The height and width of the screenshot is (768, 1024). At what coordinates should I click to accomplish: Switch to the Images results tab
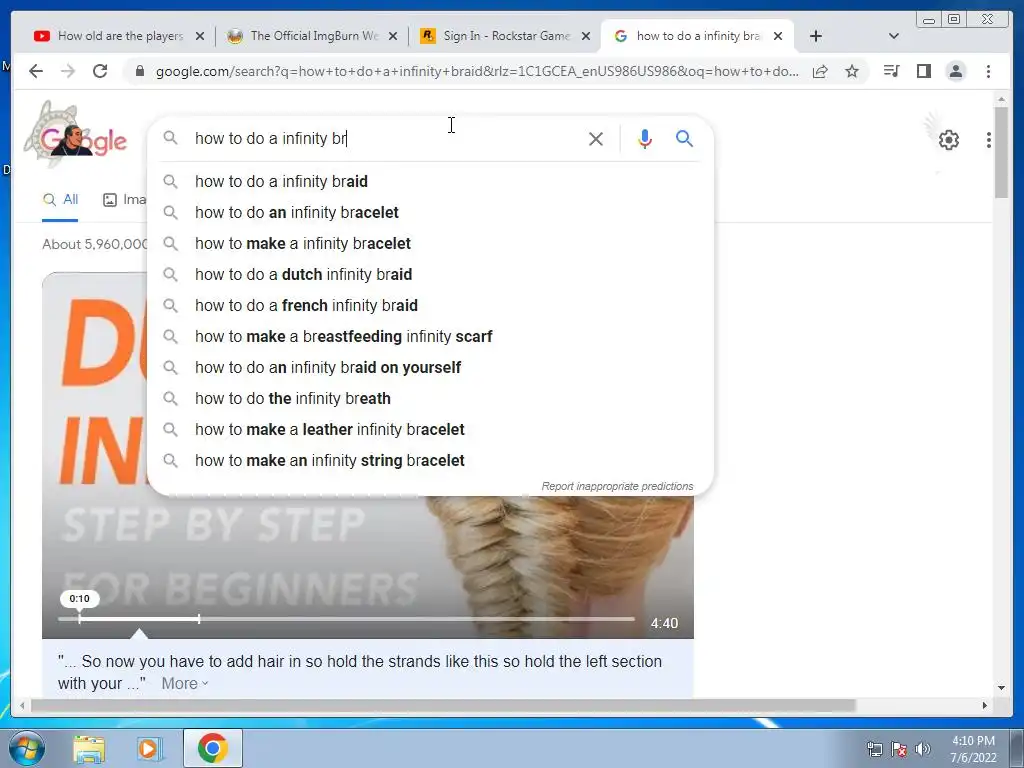[125, 200]
